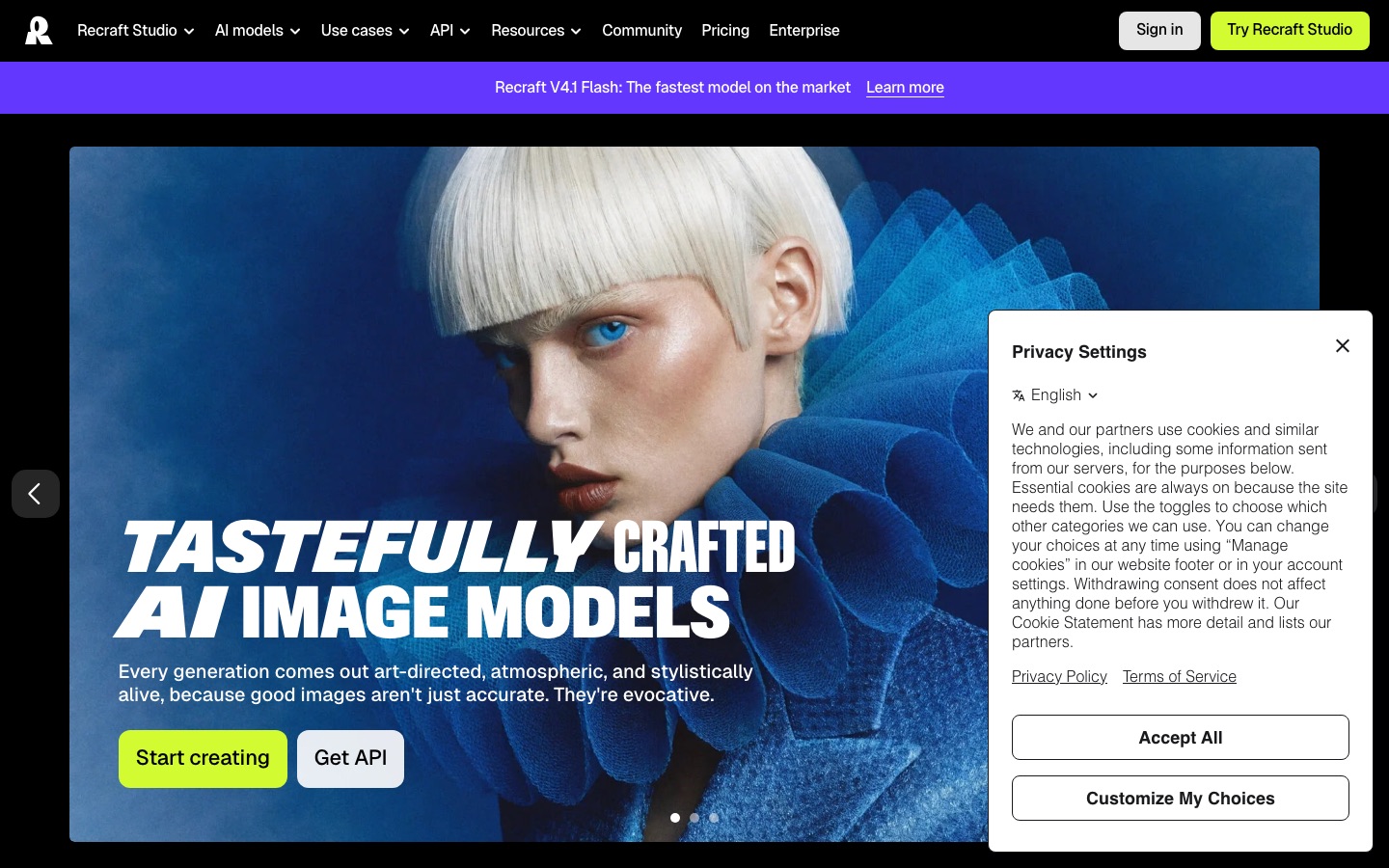The width and height of the screenshot is (1389, 868).
Task: Open the Enterprise page
Action: (x=804, y=31)
